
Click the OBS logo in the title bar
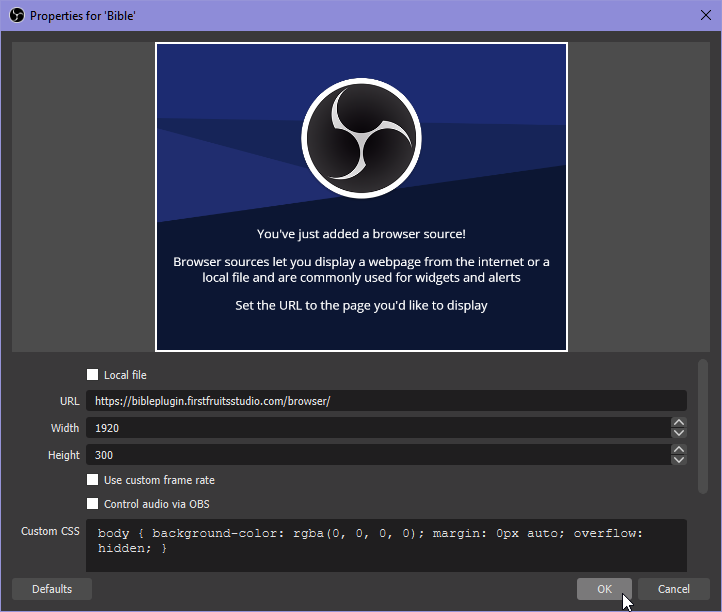pyautogui.click(x=16, y=16)
